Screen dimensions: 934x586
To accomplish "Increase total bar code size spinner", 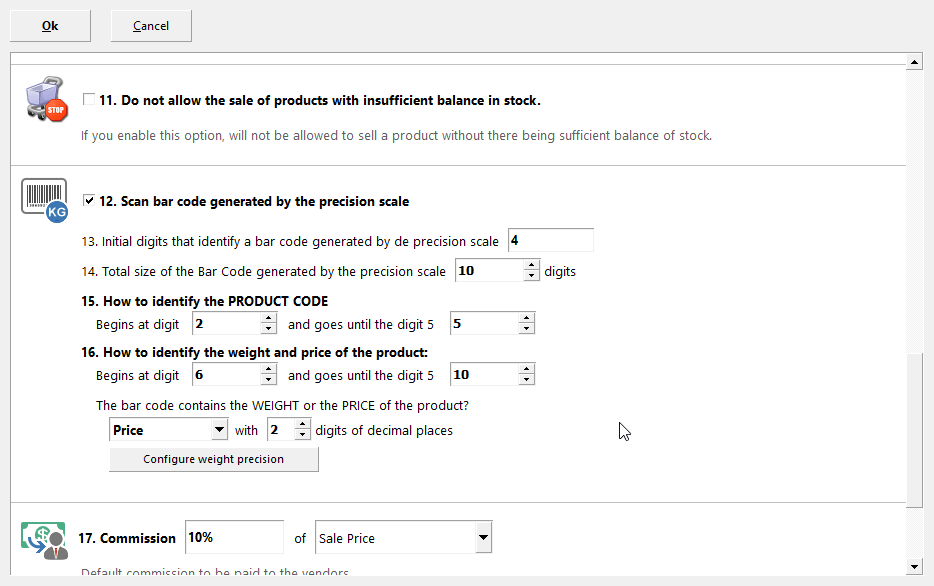I will tap(531, 266).
